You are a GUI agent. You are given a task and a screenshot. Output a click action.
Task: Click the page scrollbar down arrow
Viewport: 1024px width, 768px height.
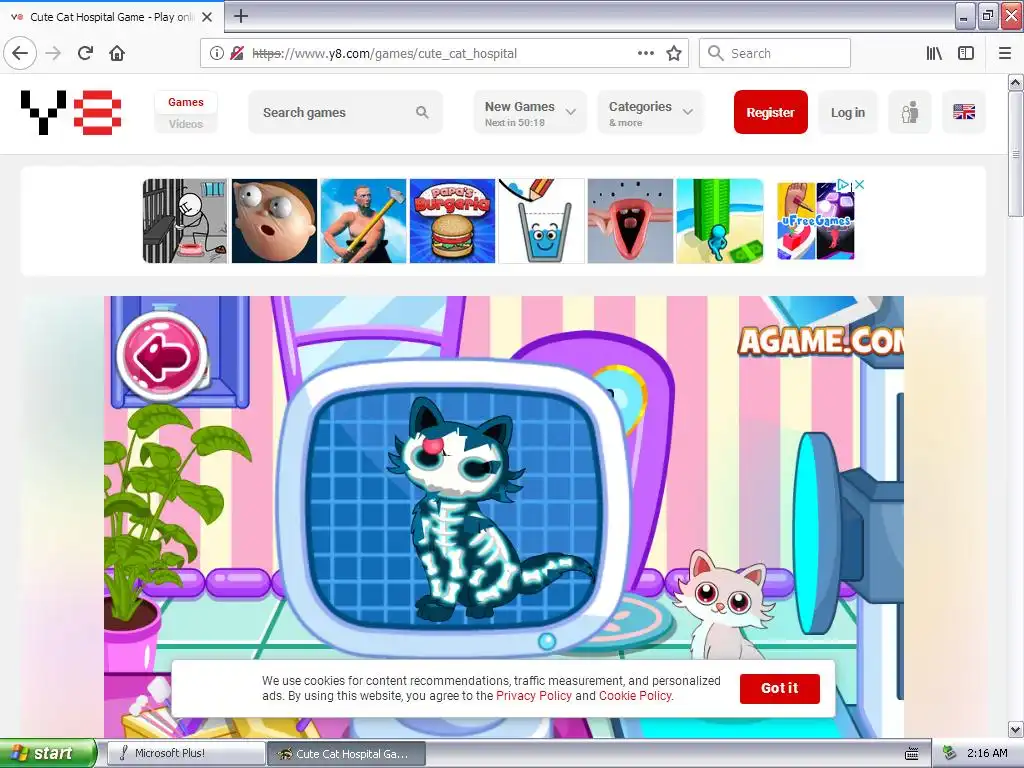point(1016,729)
